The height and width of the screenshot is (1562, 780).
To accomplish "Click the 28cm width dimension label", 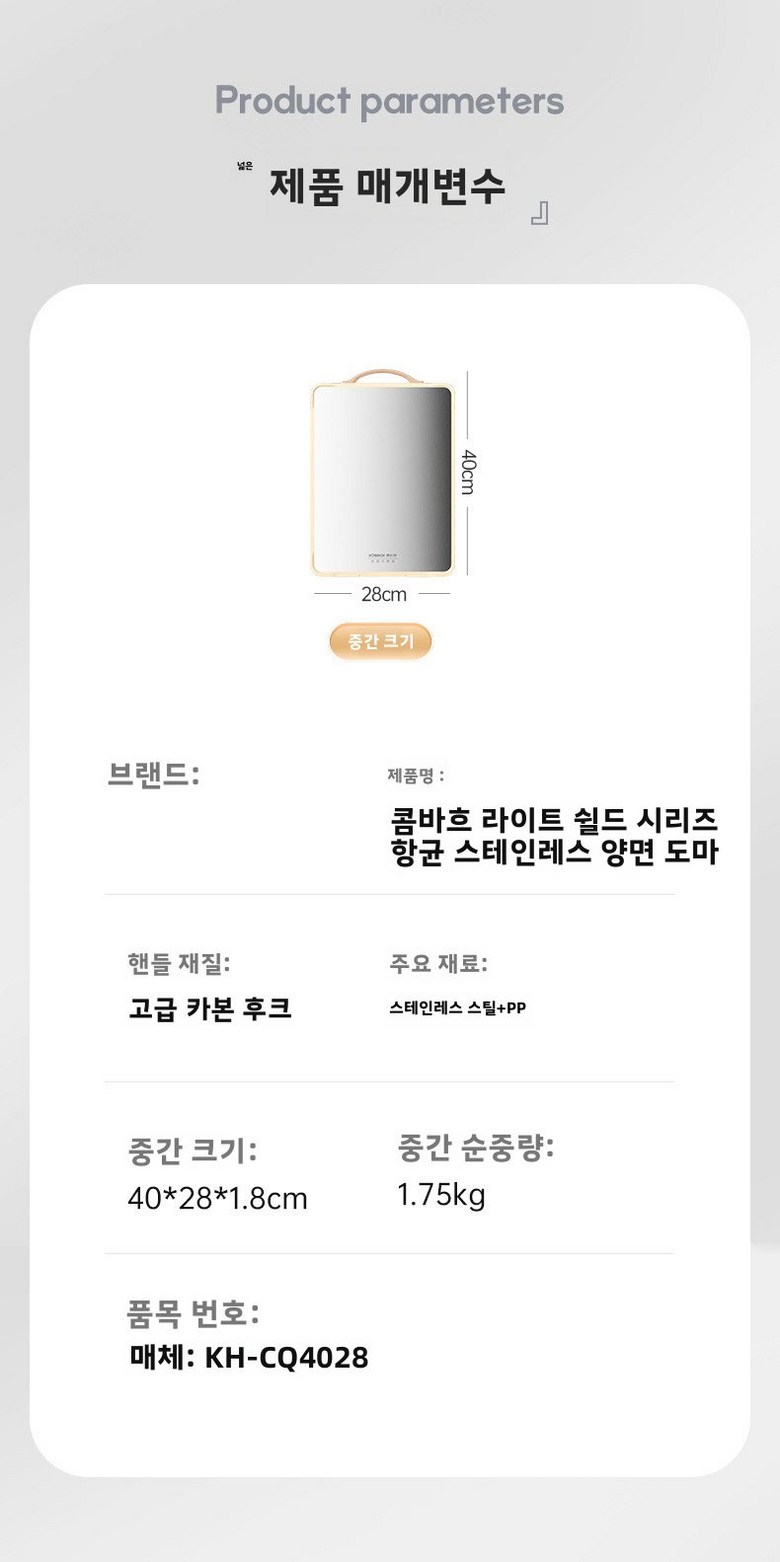I will (x=383, y=594).
